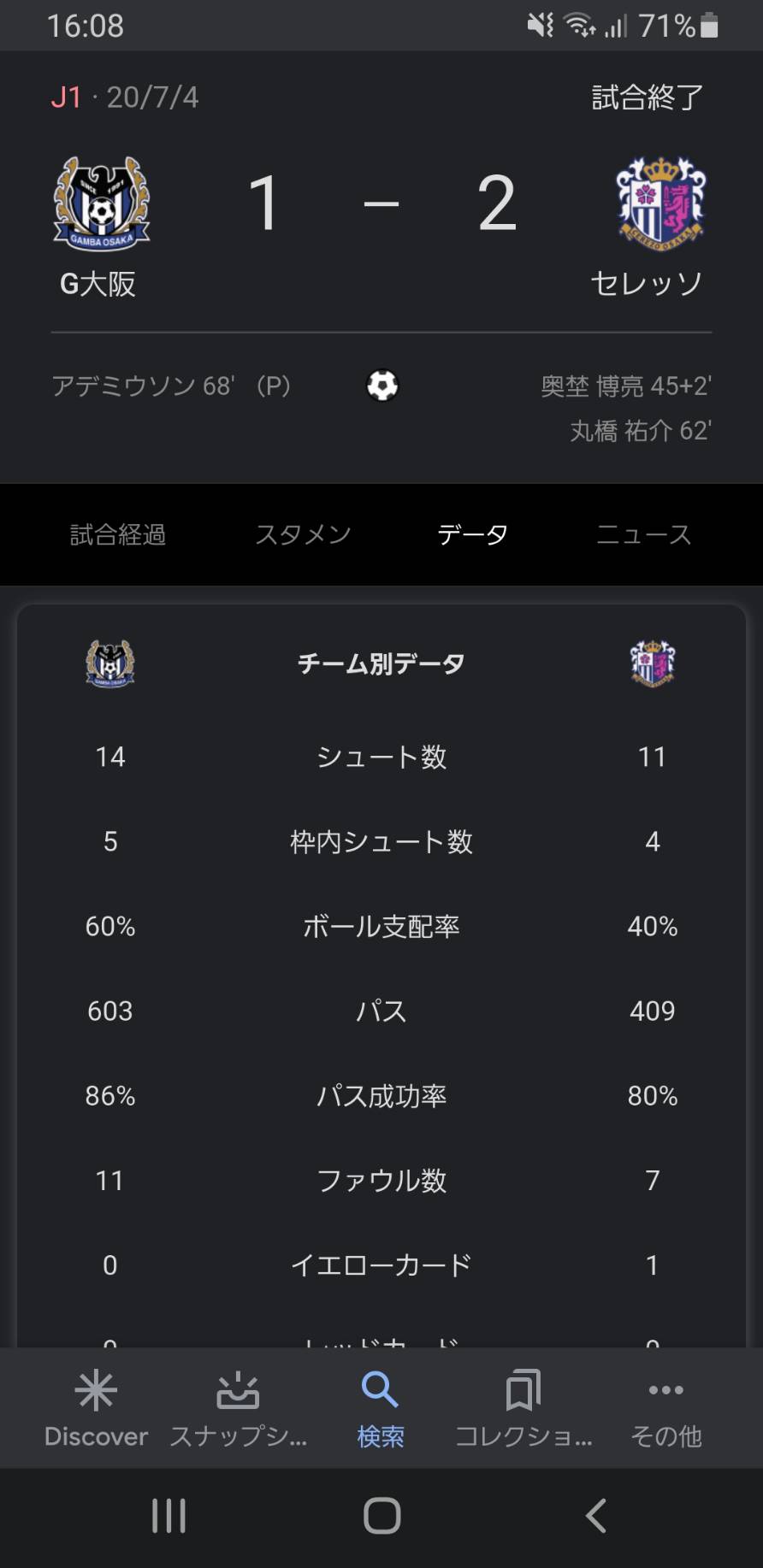Open the Discover tab icon
The width and height of the screenshot is (763, 1568).
[x=96, y=1390]
